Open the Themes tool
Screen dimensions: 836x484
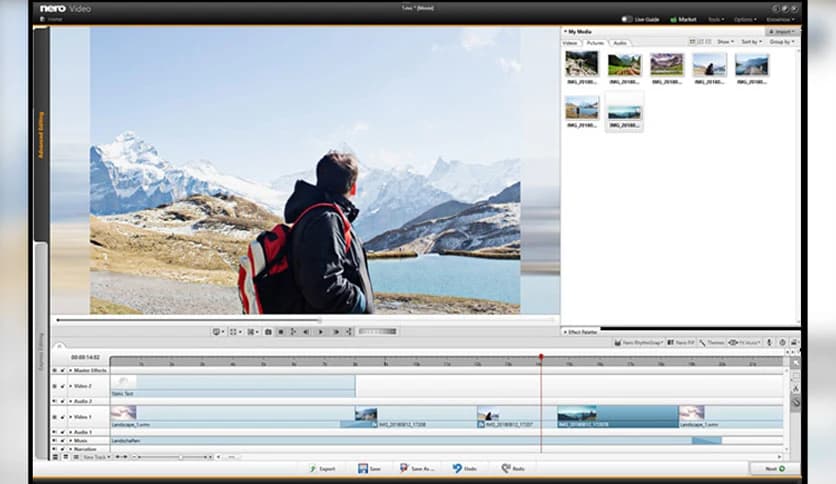tap(712, 343)
